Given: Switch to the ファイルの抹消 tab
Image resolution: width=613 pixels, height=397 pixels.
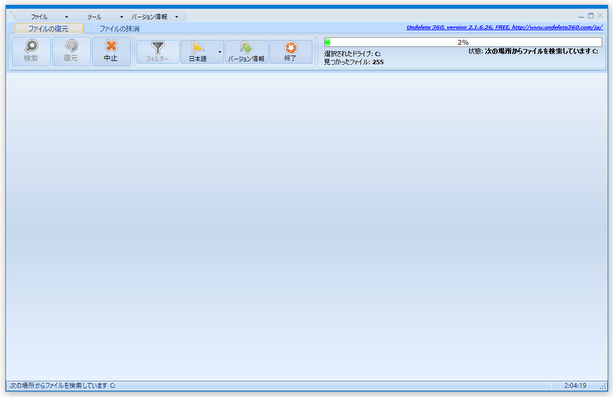Looking at the screenshot, I should click(119, 29).
